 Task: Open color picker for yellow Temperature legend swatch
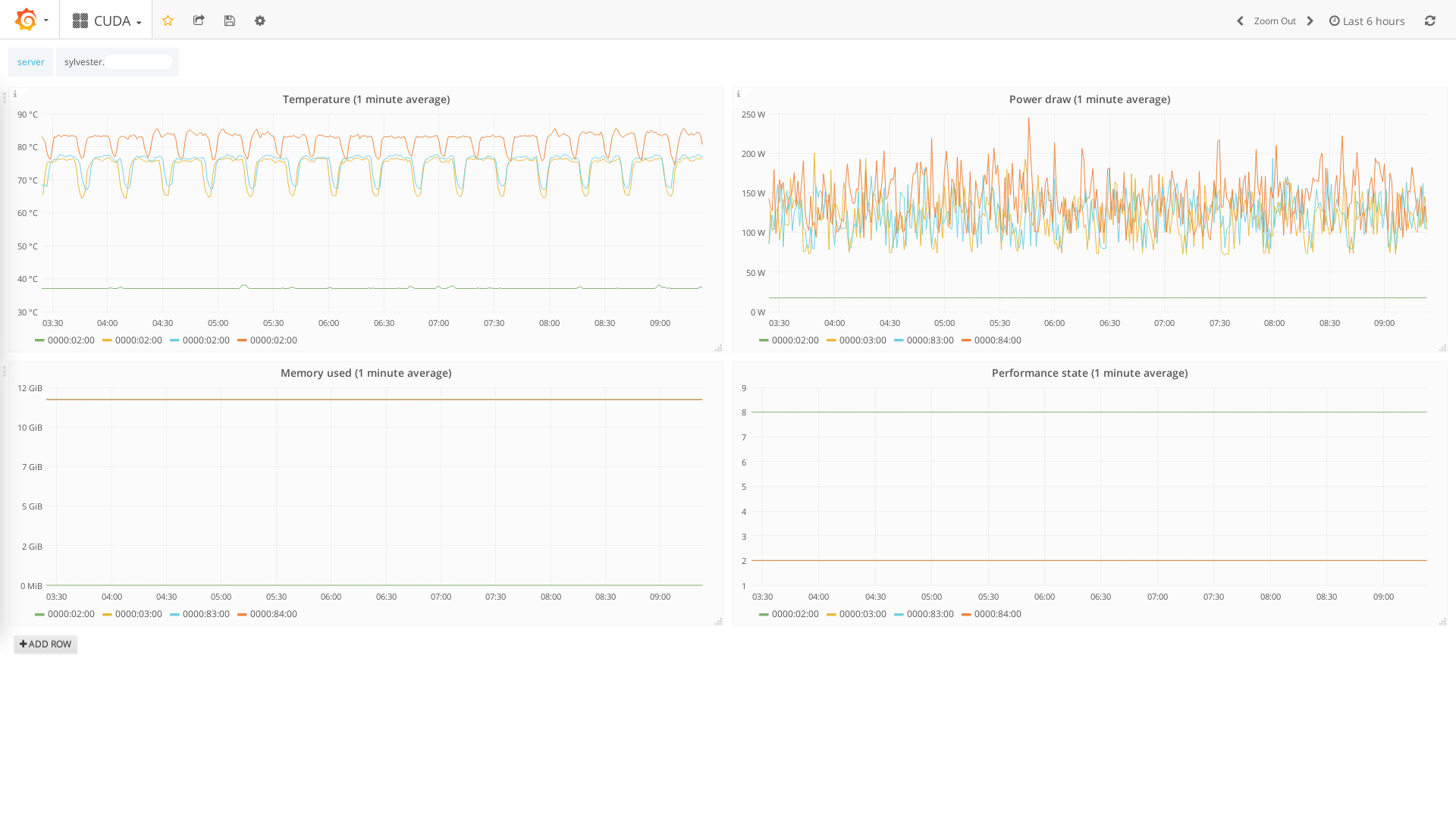pos(107,340)
